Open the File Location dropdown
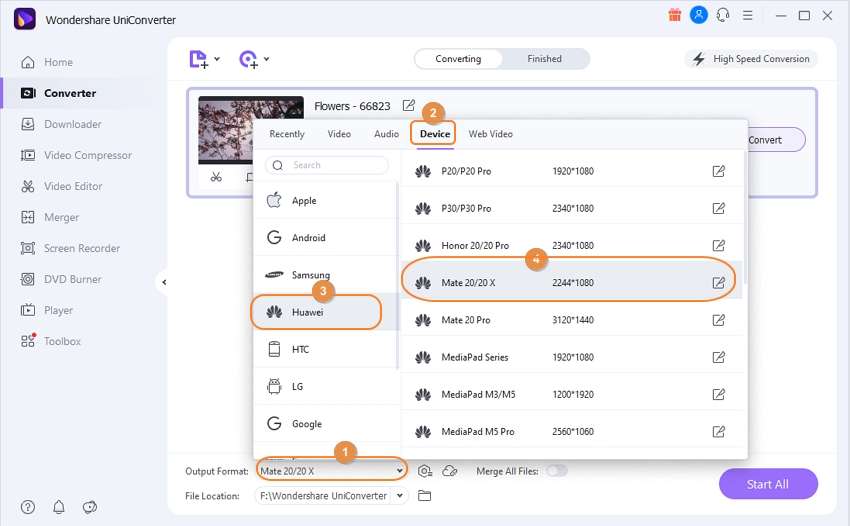The image size is (850, 526). tap(400, 496)
